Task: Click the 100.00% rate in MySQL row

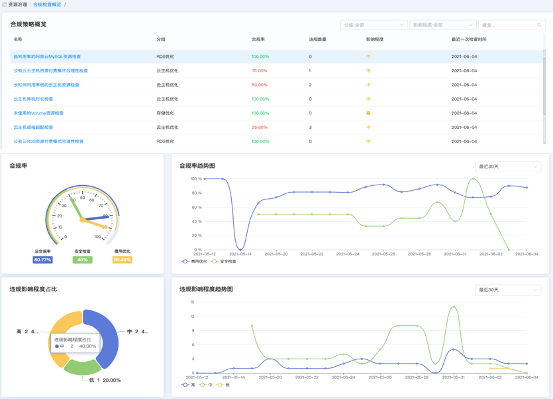Action: 260,56
